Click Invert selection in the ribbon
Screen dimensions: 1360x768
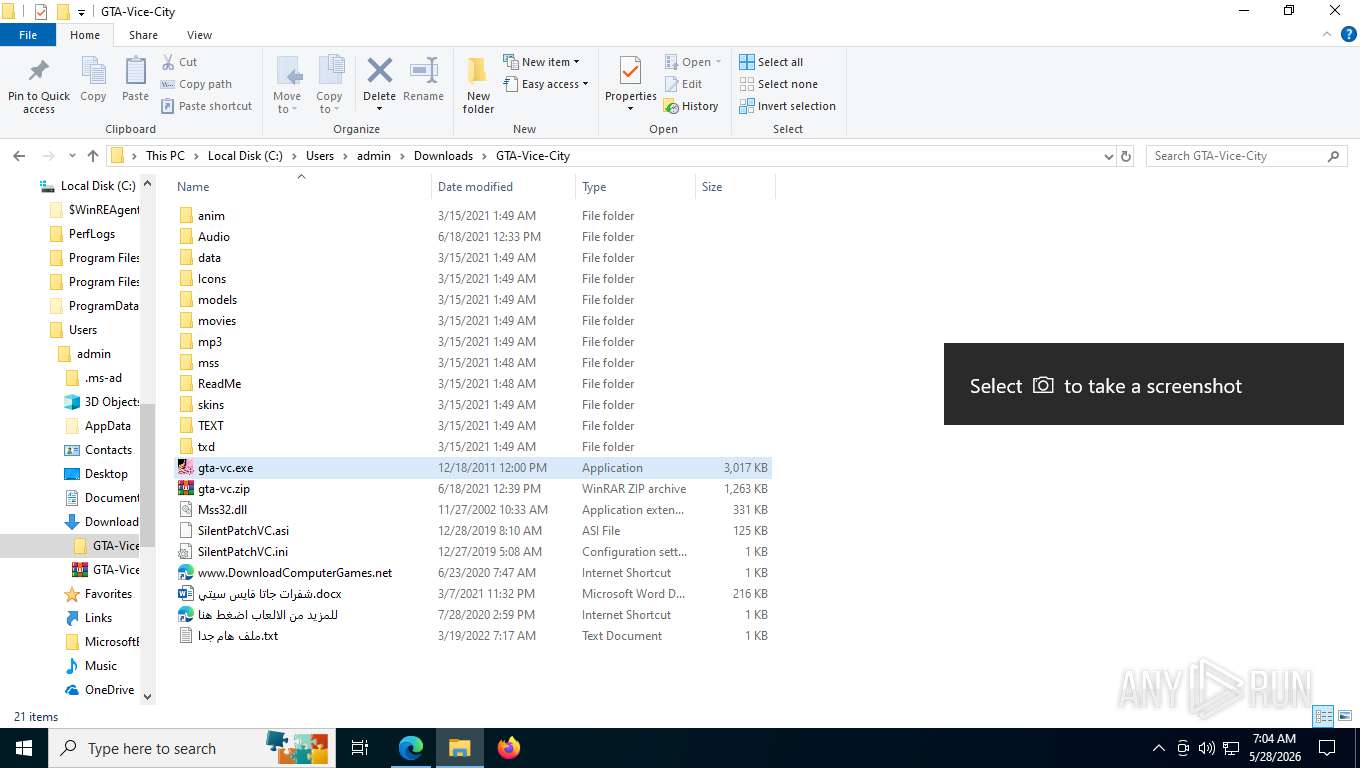(787, 106)
